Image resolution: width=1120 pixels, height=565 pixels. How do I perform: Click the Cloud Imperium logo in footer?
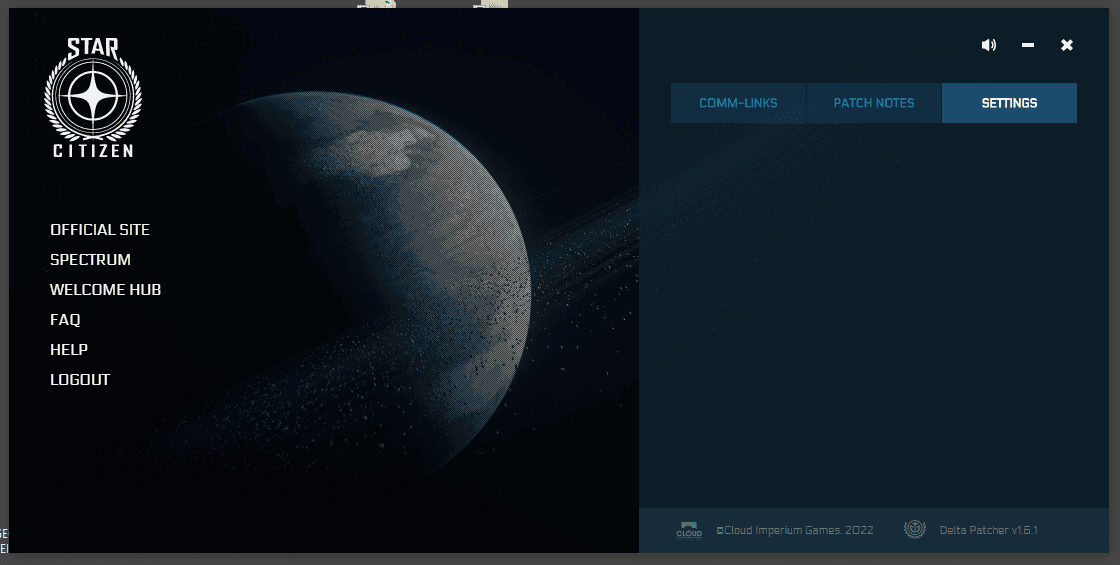click(689, 530)
